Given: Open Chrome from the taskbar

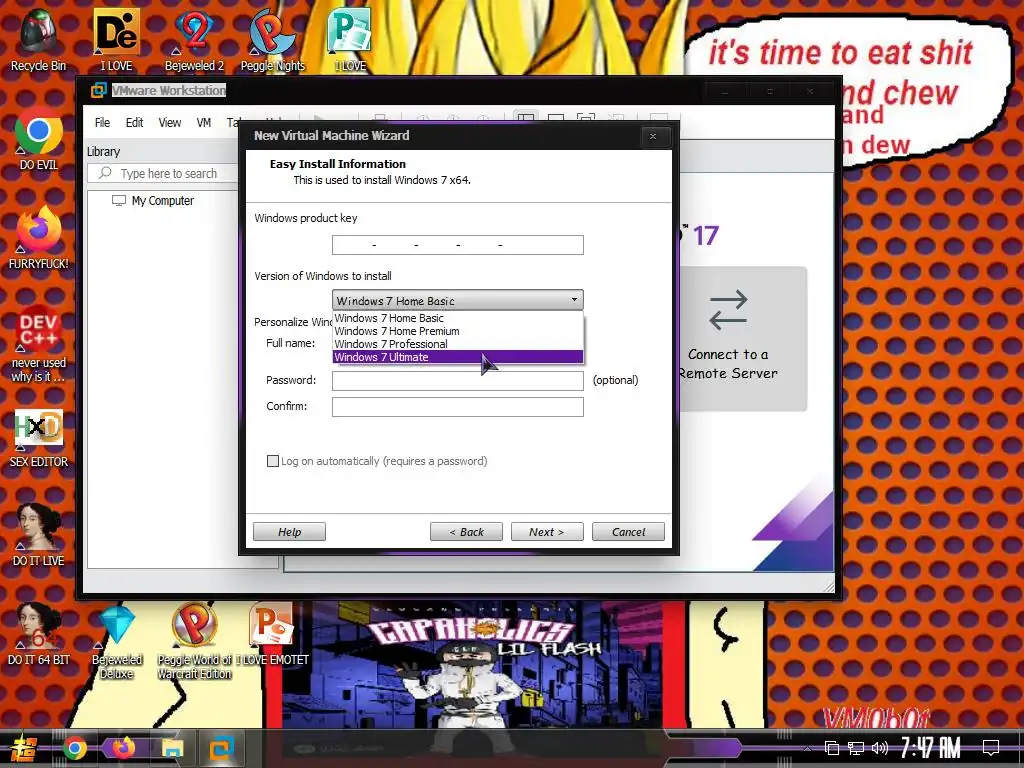Looking at the screenshot, I should [x=75, y=748].
